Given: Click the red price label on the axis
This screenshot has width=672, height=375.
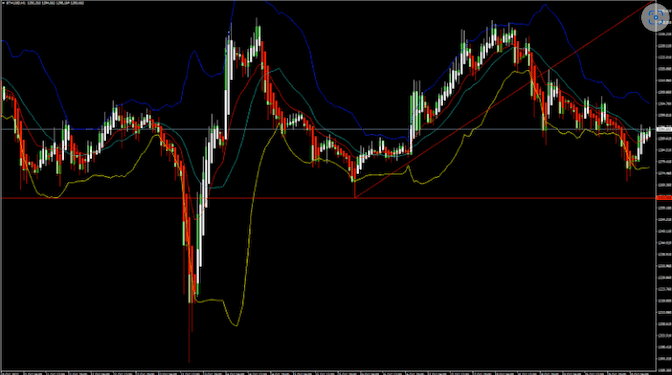Looking at the screenshot, I should [x=663, y=198].
